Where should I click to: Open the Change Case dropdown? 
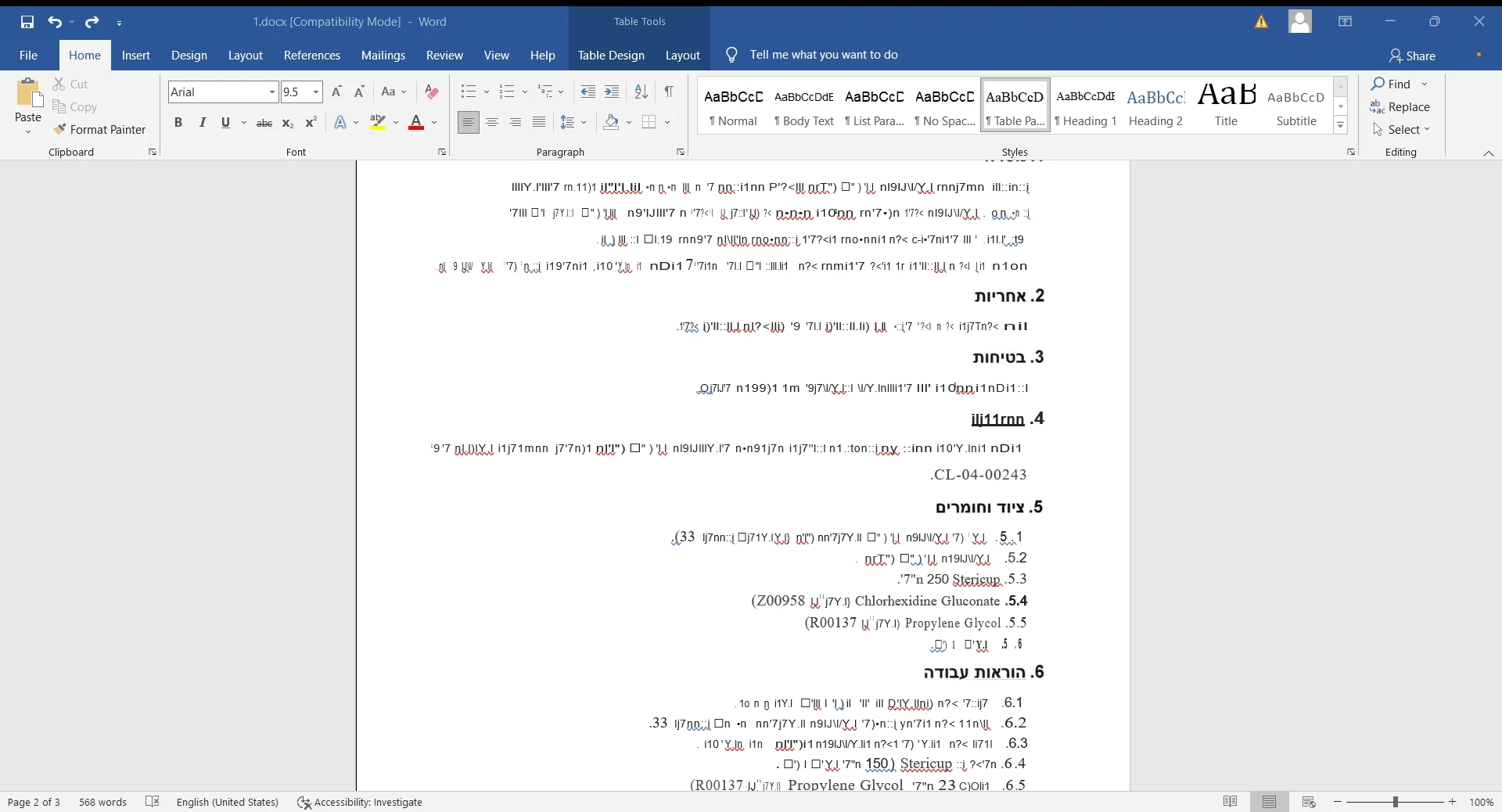pyautogui.click(x=394, y=92)
